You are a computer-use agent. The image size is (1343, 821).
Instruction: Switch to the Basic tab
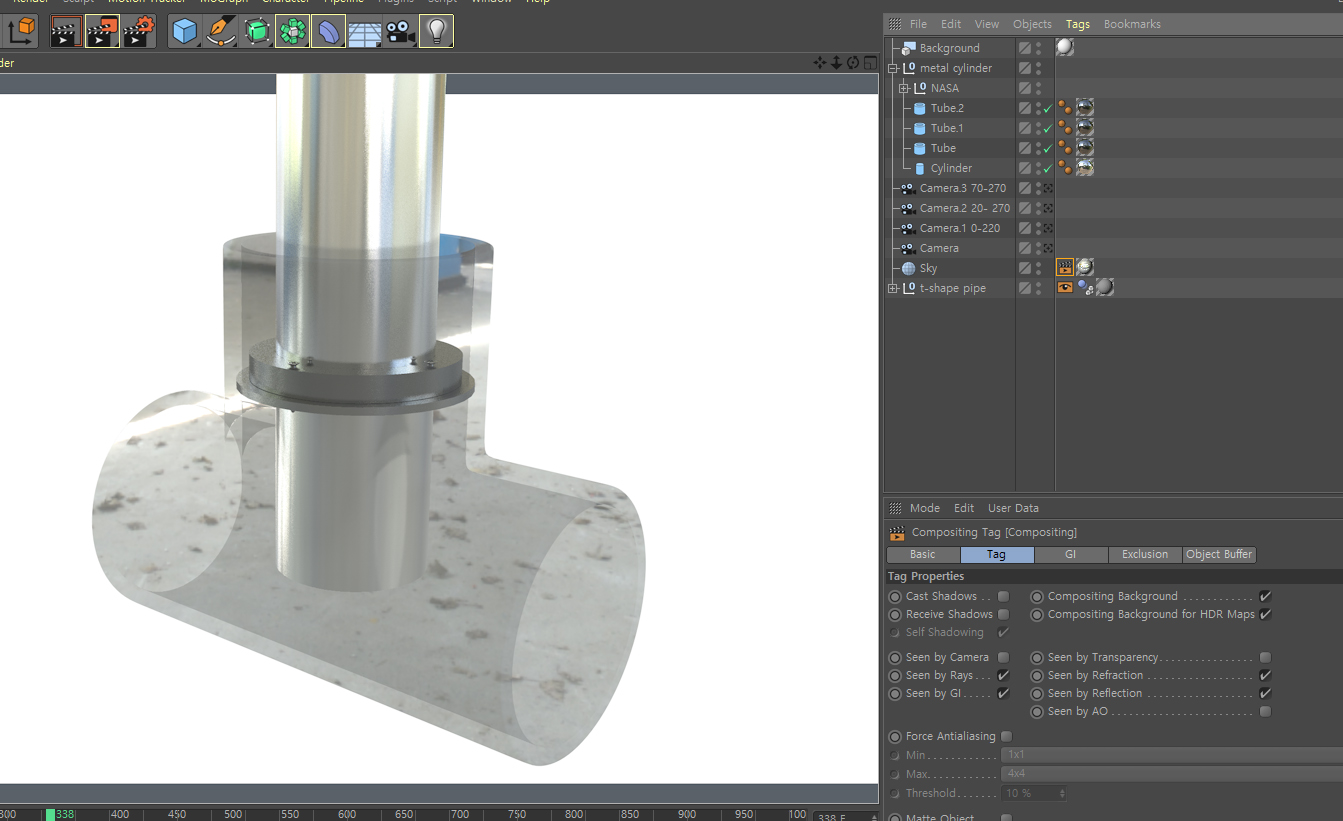tap(923, 554)
